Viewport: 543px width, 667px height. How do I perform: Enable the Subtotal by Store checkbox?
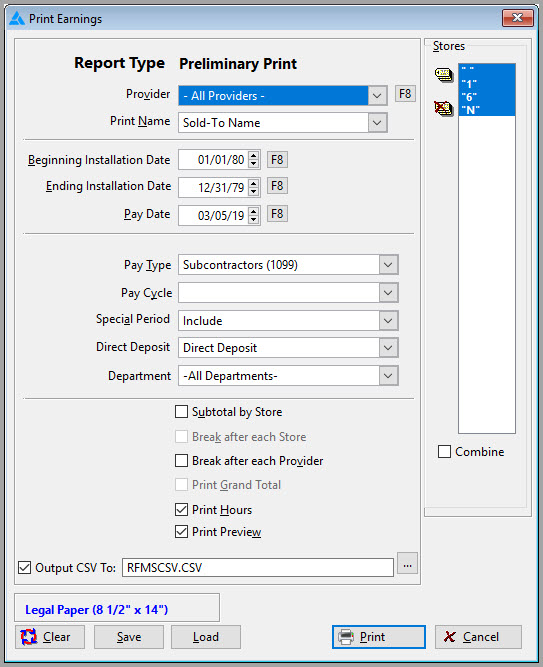click(181, 412)
